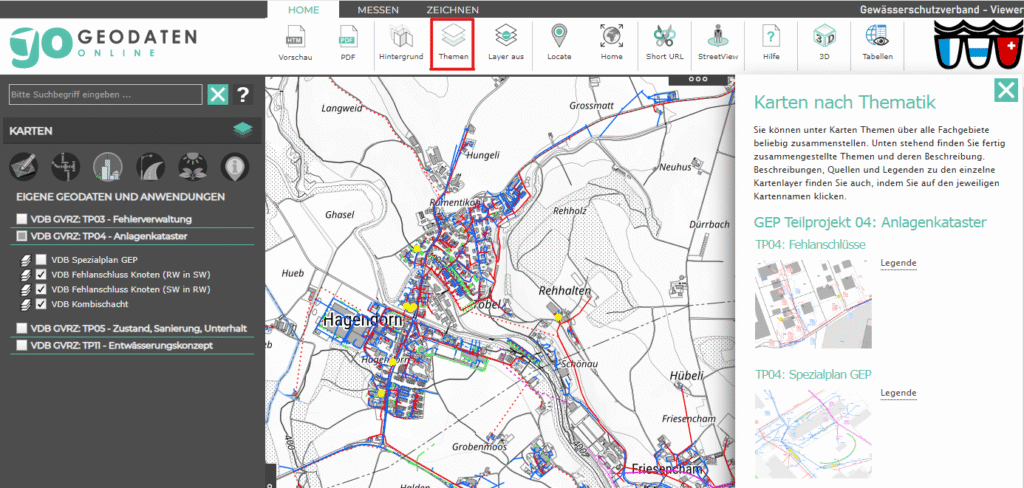Activate the Locate position tool

pos(559,44)
